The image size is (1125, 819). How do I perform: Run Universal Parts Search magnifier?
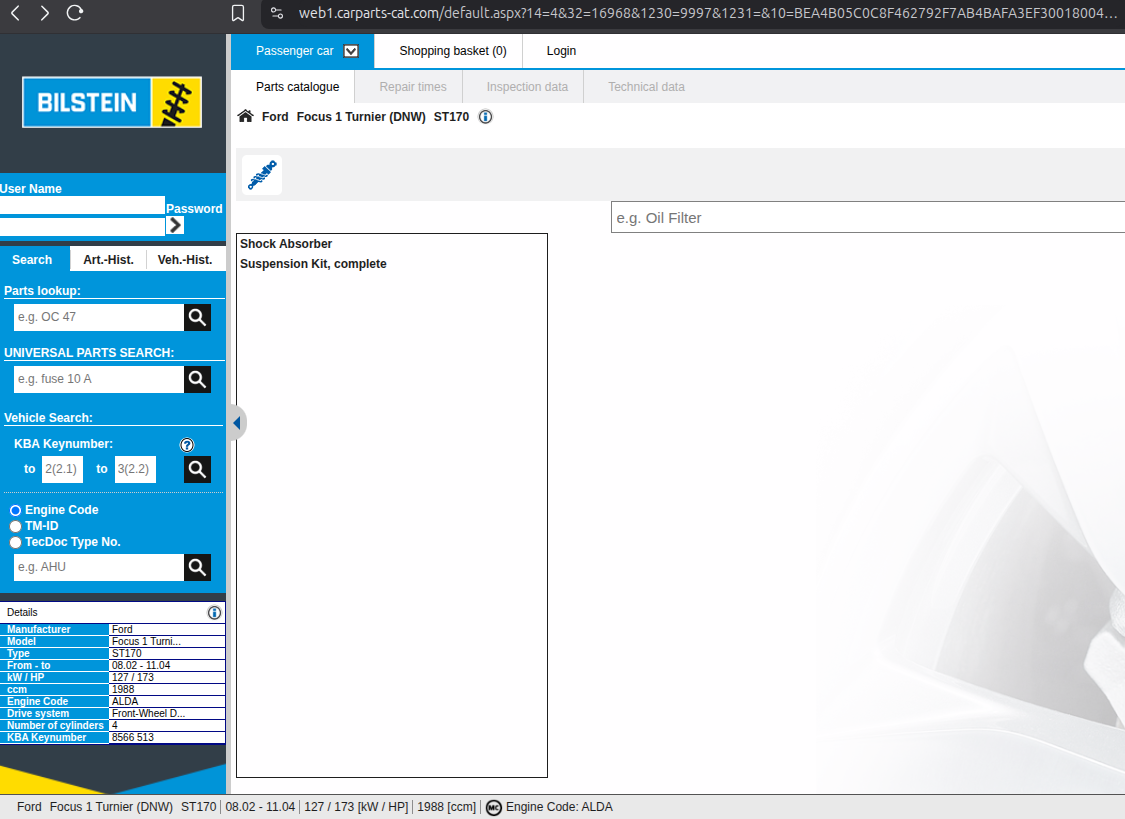click(x=197, y=379)
